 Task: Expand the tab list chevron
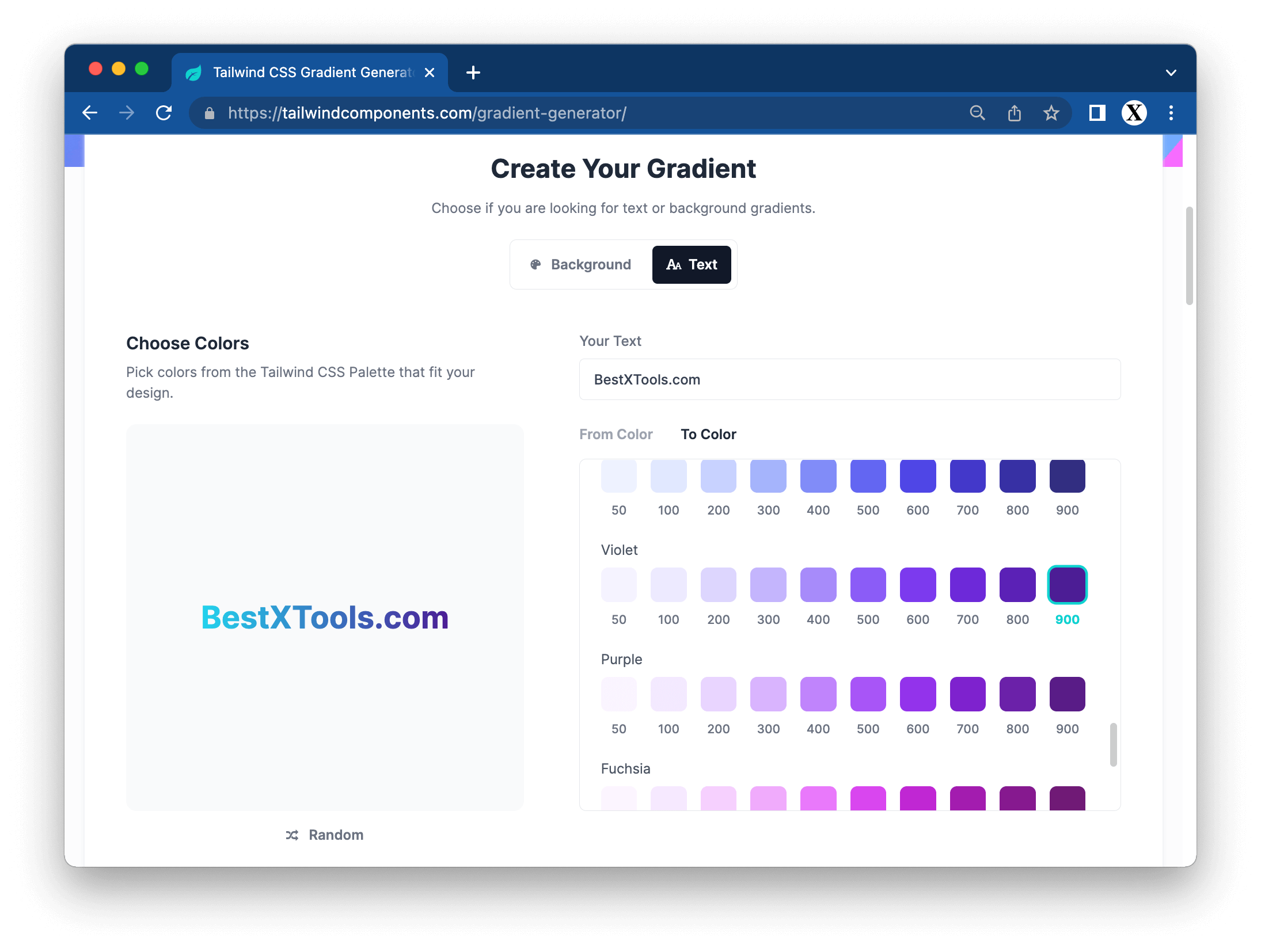pyautogui.click(x=1171, y=73)
